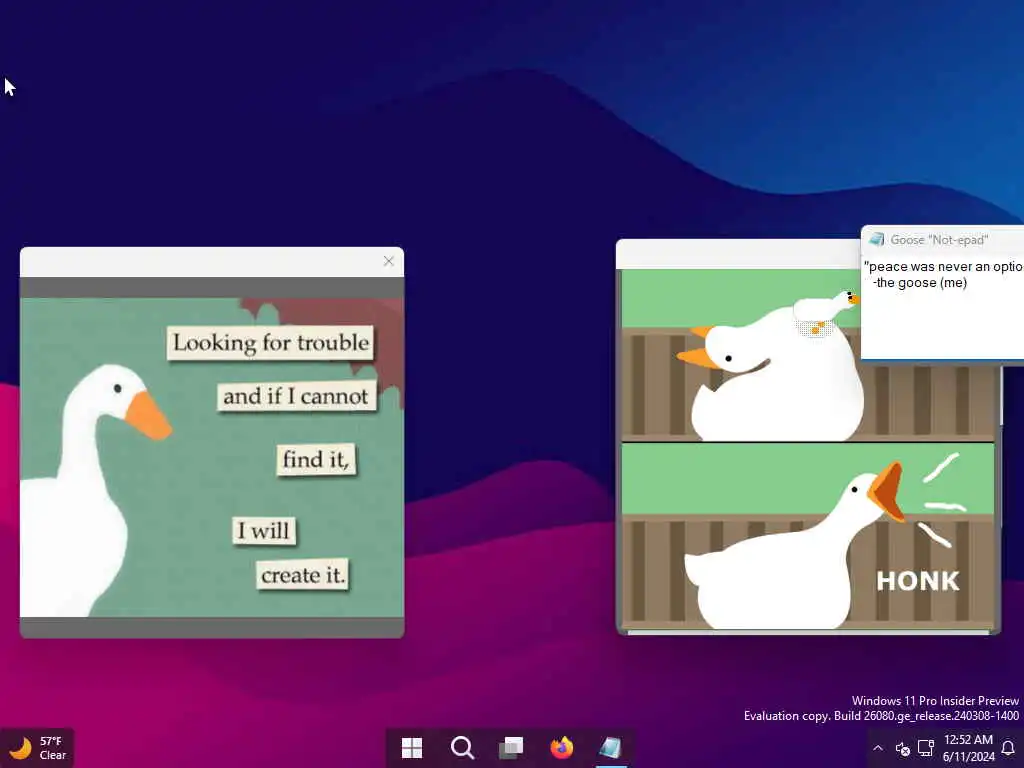Screen dimensions: 1024x768
Task: Show hidden system tray icons
Action: [x=878, y=748]
